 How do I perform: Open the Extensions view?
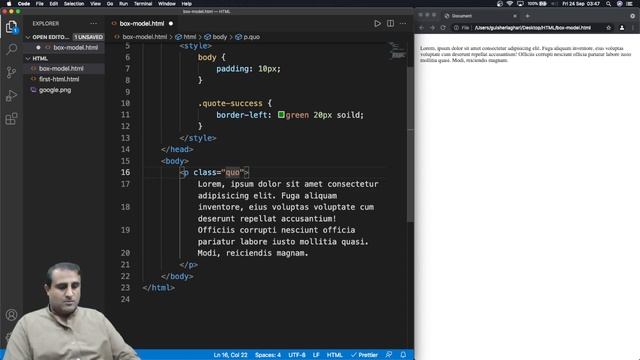11,119
